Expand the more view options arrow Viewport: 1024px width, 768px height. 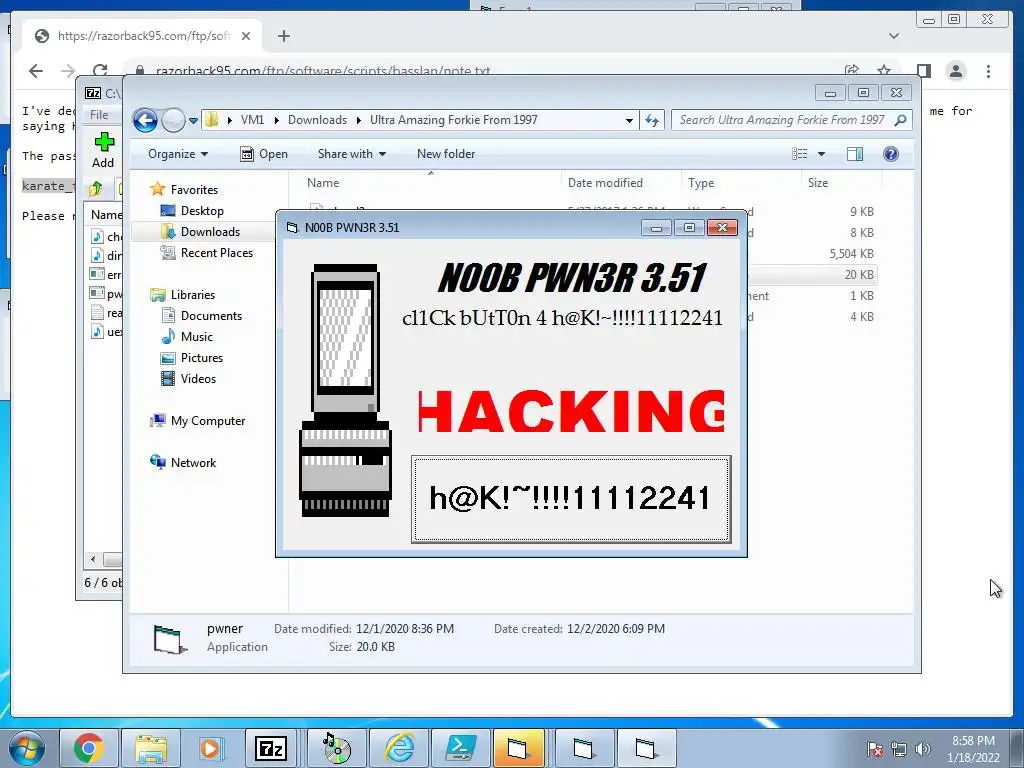point(822,154)
